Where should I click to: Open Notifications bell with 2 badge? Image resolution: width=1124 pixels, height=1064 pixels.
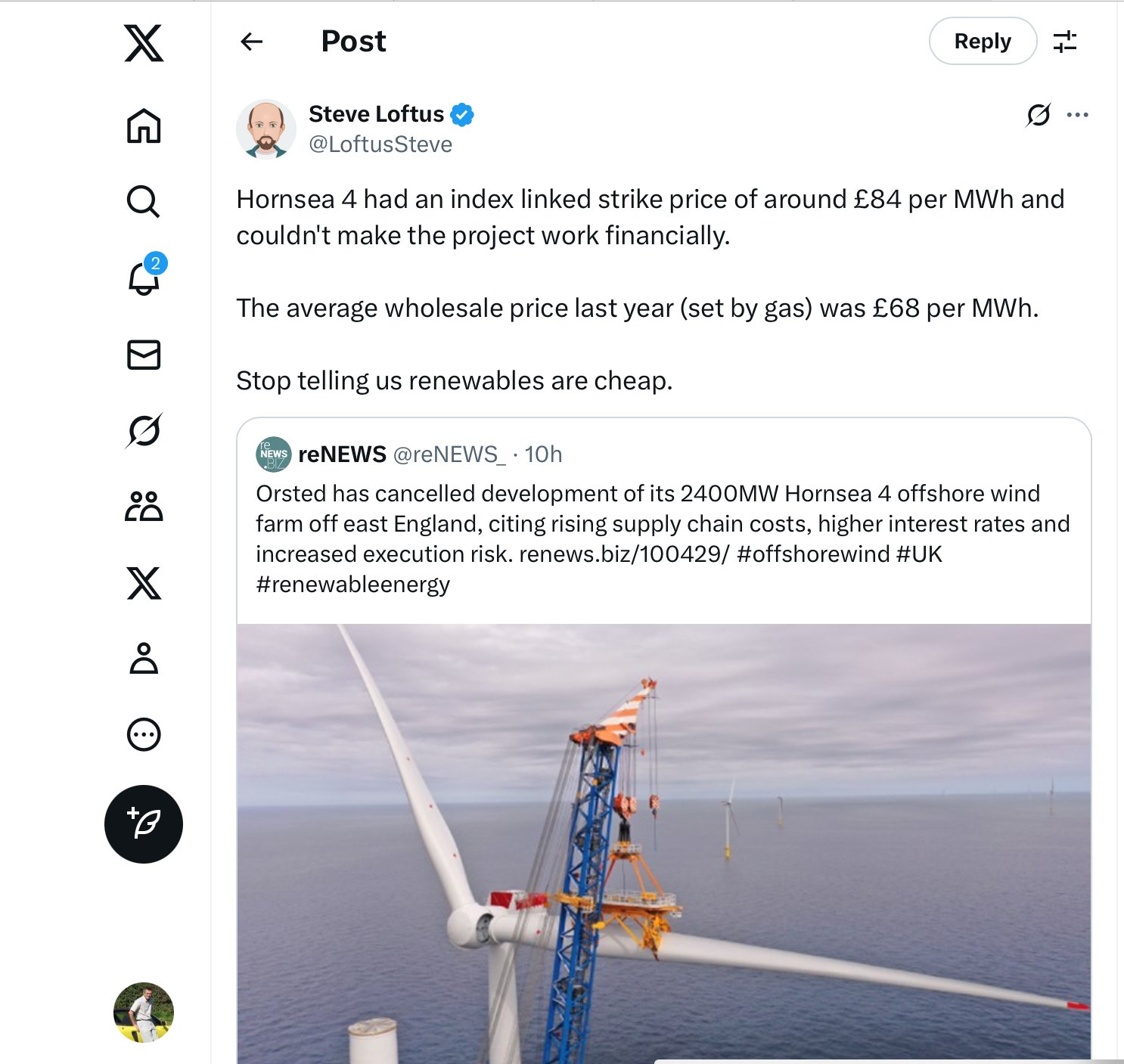coord(145,275)
